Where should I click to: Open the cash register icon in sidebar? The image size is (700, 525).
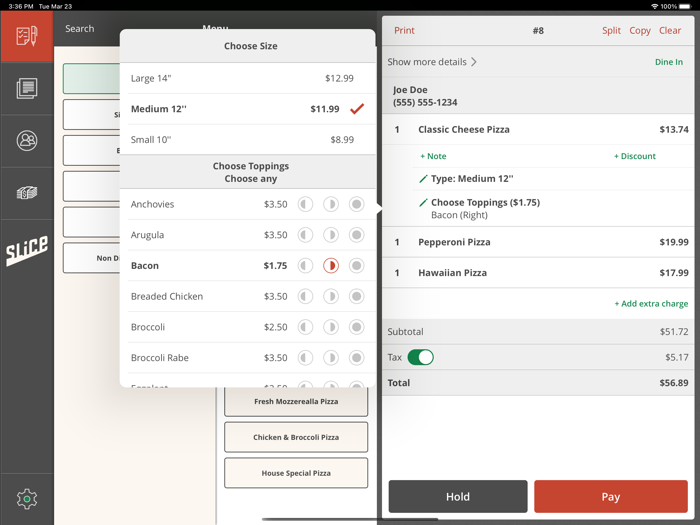27,193
